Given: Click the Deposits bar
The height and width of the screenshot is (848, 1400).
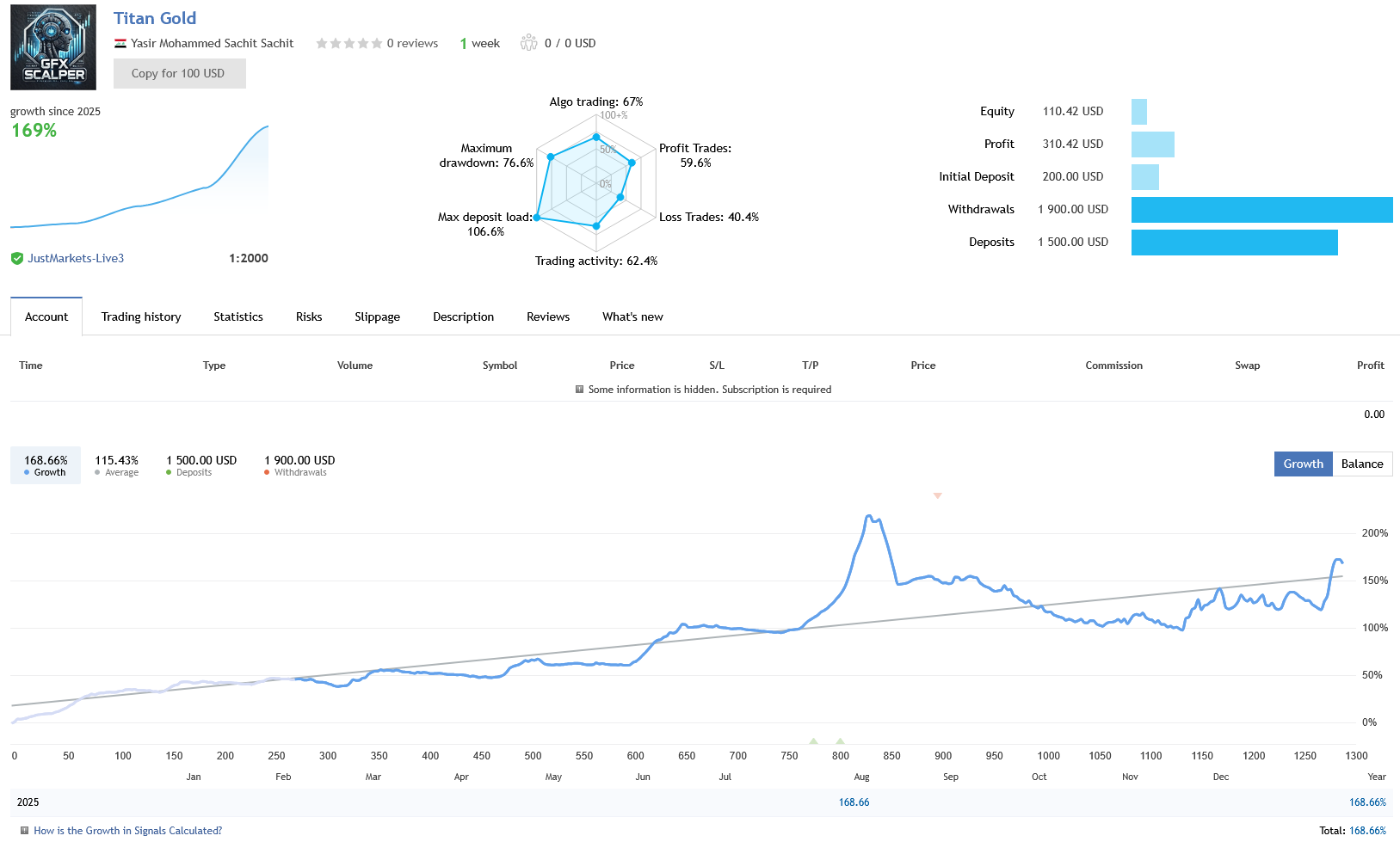Looking at the screenshot, I should (1235, 243).
